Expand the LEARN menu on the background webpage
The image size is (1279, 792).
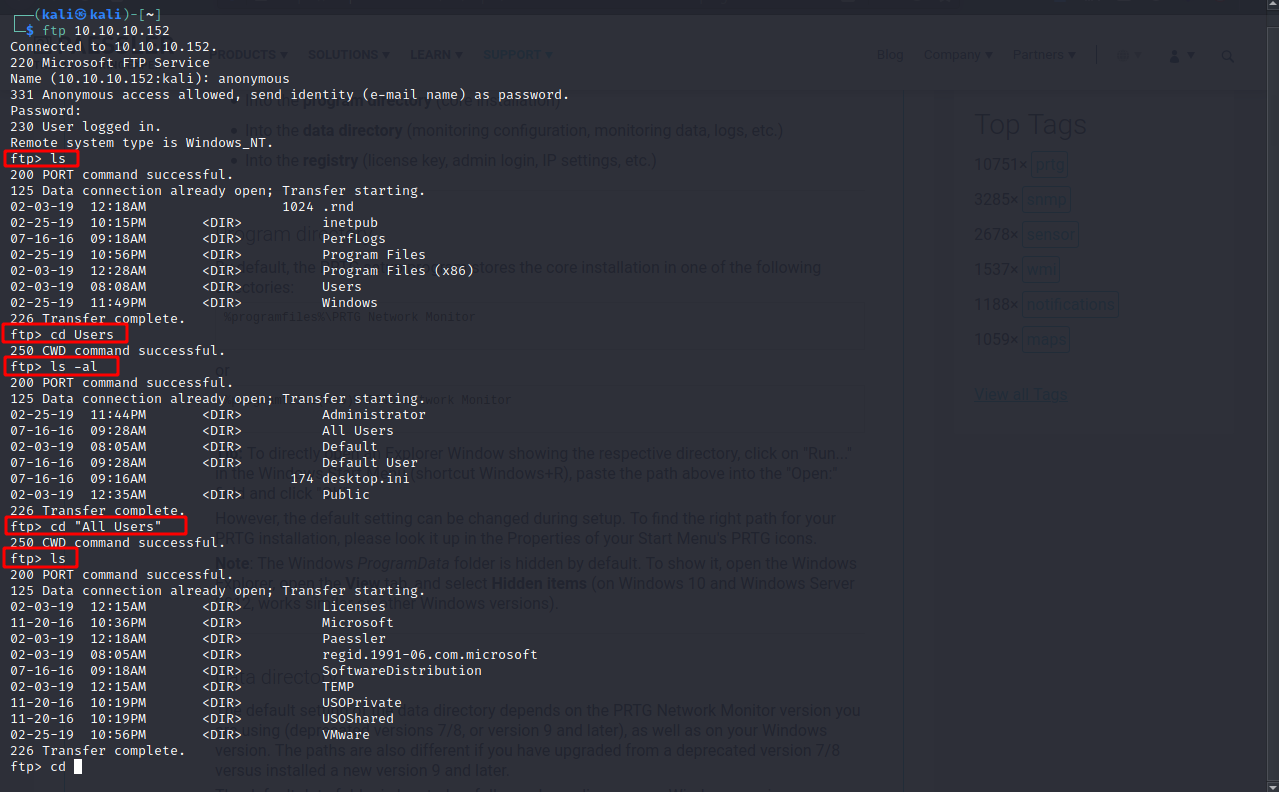click(x=436, y=55)
